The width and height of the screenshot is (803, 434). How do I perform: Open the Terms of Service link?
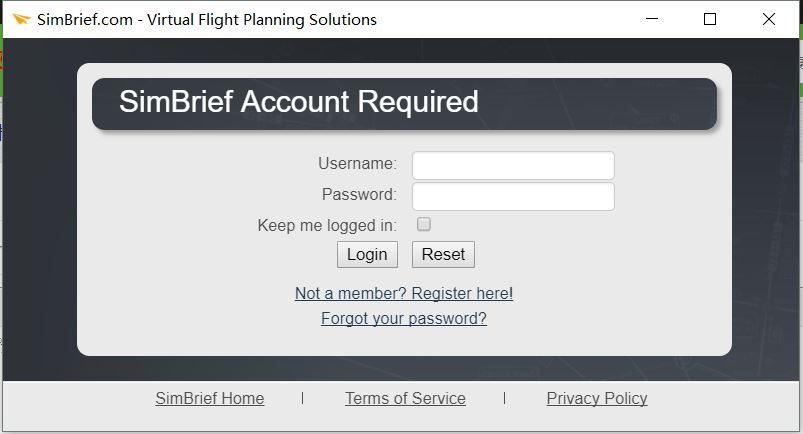point(406,398)
